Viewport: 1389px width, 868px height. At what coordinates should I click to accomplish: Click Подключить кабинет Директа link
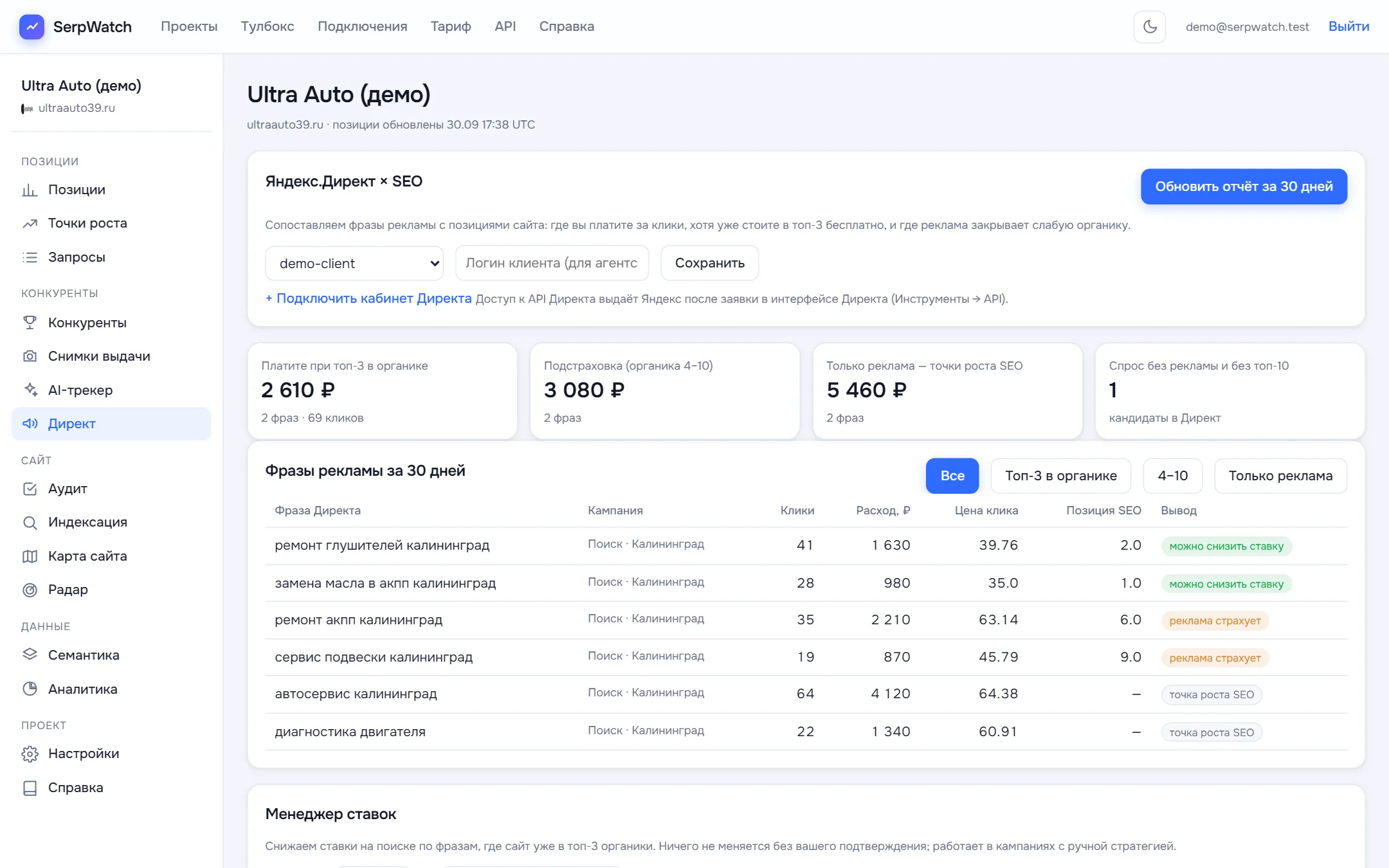[368, 298]
